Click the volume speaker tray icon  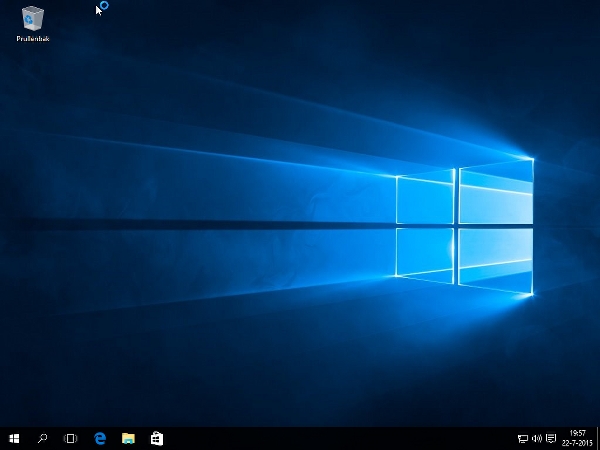click(x=537, y=438)
